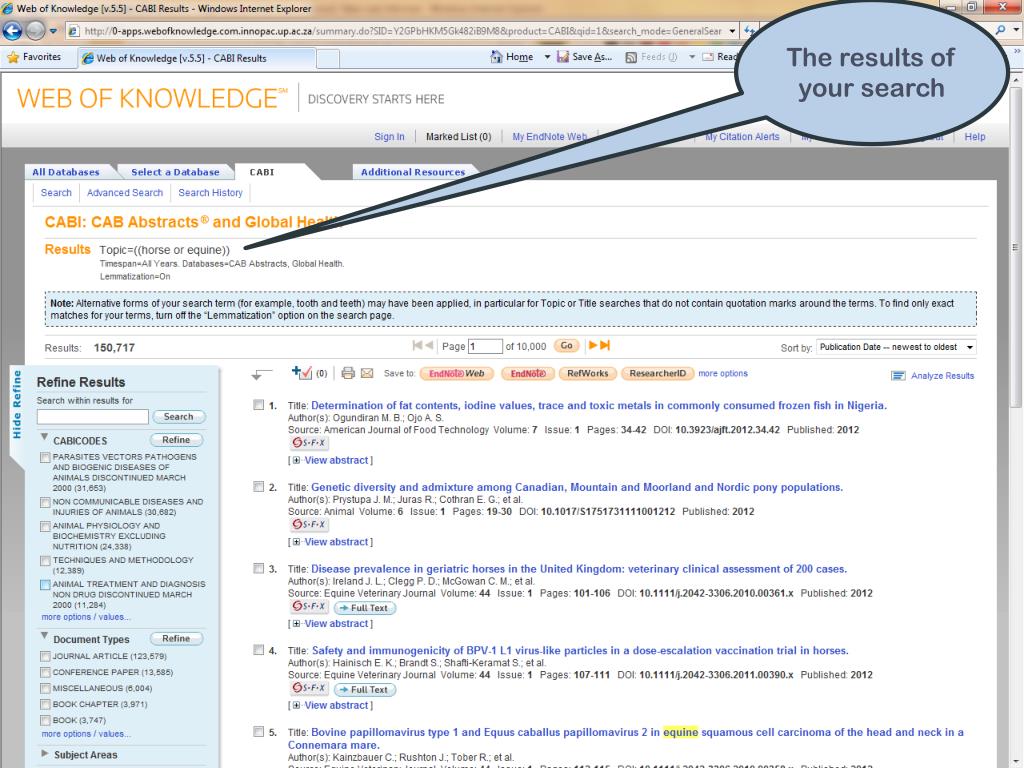
Task: Focus the page number field
Action: 485,346
